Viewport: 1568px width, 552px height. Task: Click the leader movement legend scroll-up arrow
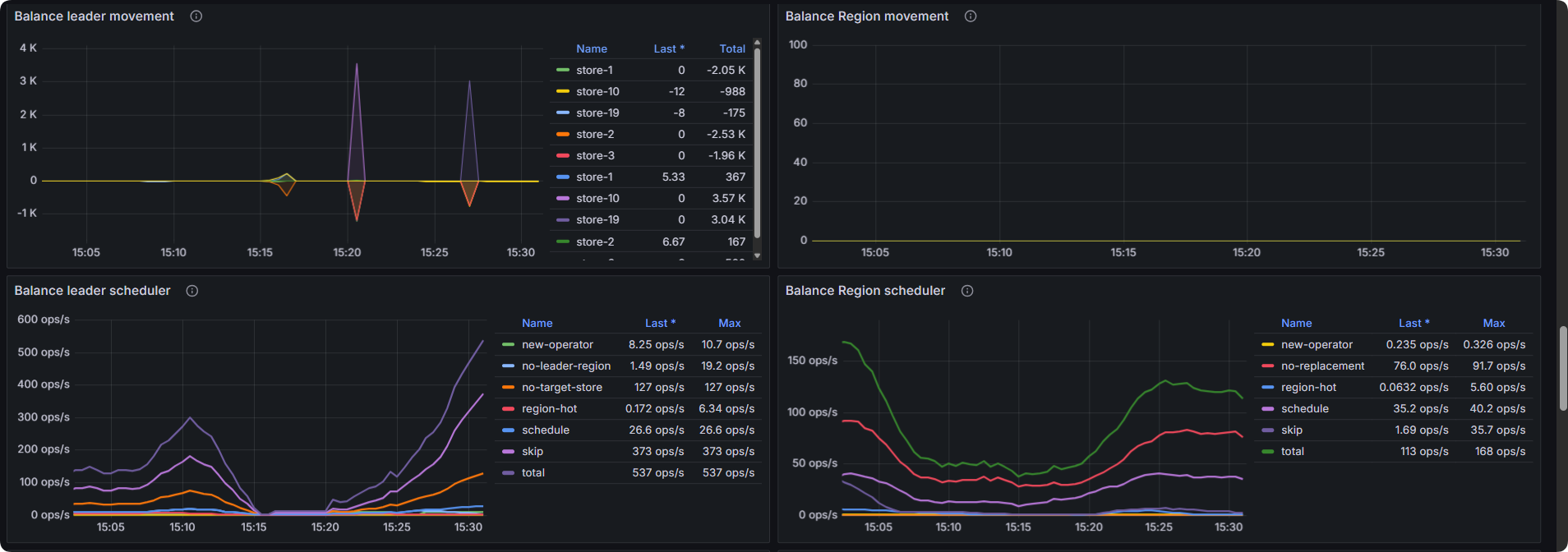[x=757, y=42]
